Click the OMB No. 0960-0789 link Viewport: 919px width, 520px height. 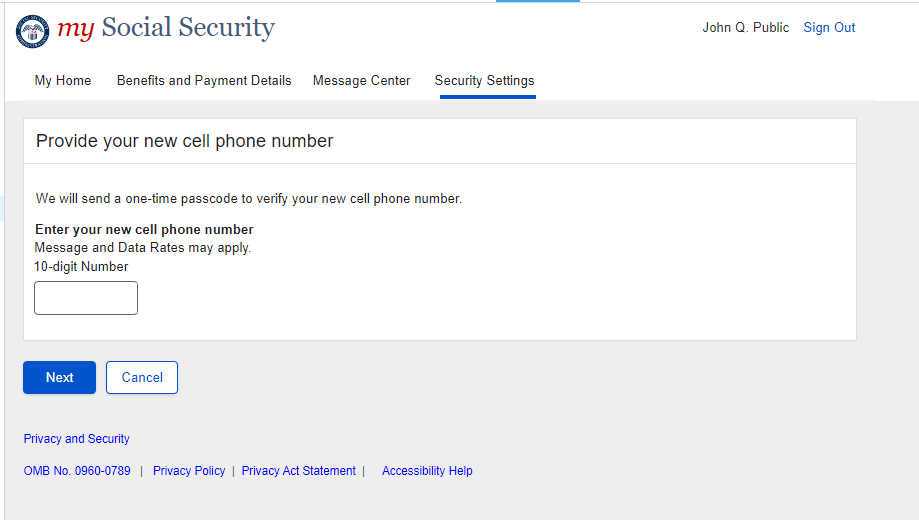point(77,471)
